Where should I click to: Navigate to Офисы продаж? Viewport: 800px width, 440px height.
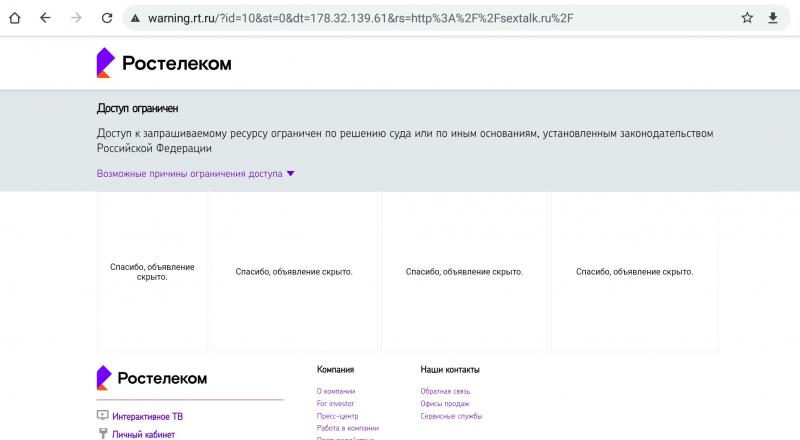click(x=445, y=403)
